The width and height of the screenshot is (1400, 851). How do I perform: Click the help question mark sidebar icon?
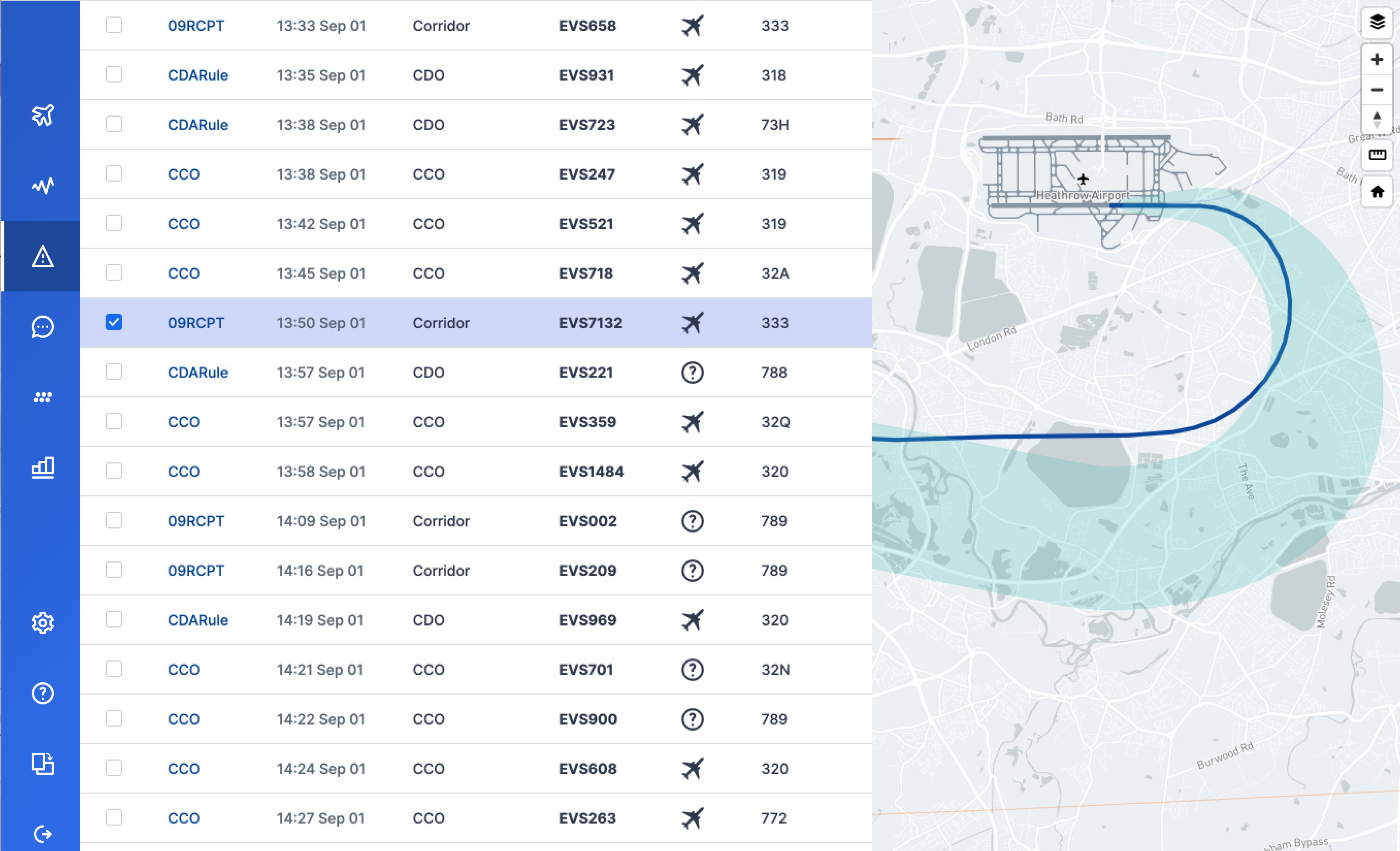pyautogui.click(x=43, y=693)
